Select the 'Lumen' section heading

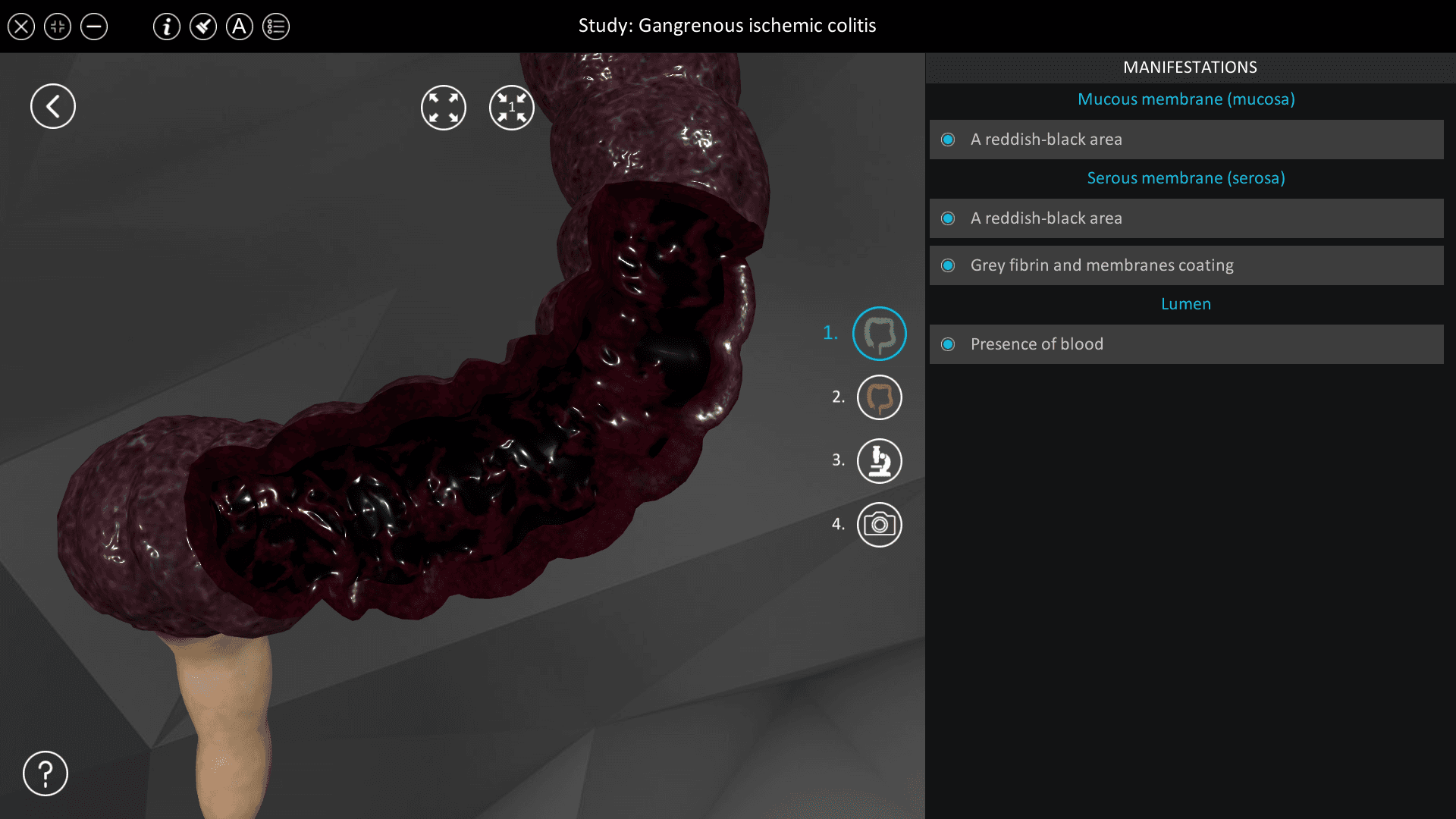coord(1186,304)
